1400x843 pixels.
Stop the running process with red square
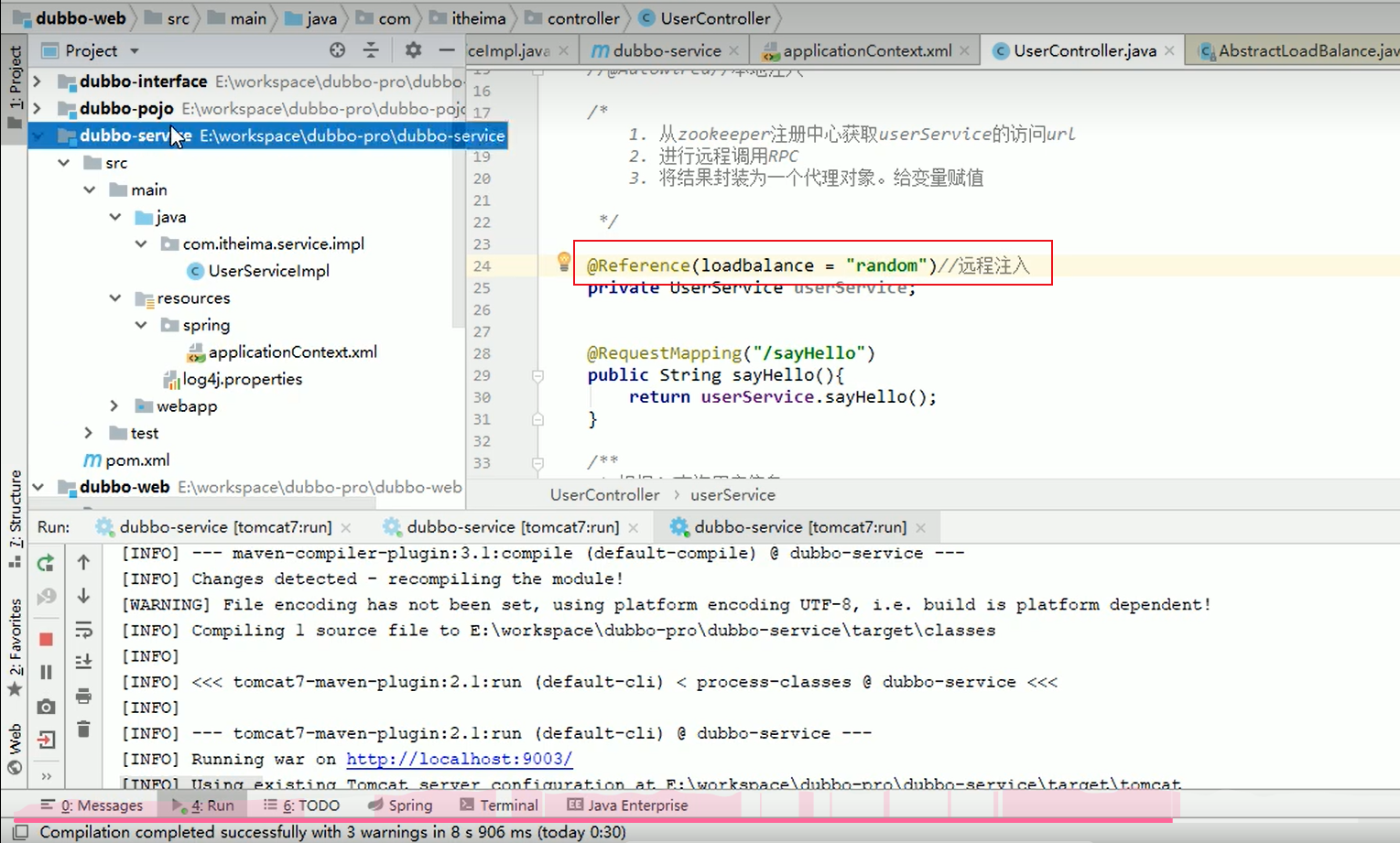click(x=46, y=639)
